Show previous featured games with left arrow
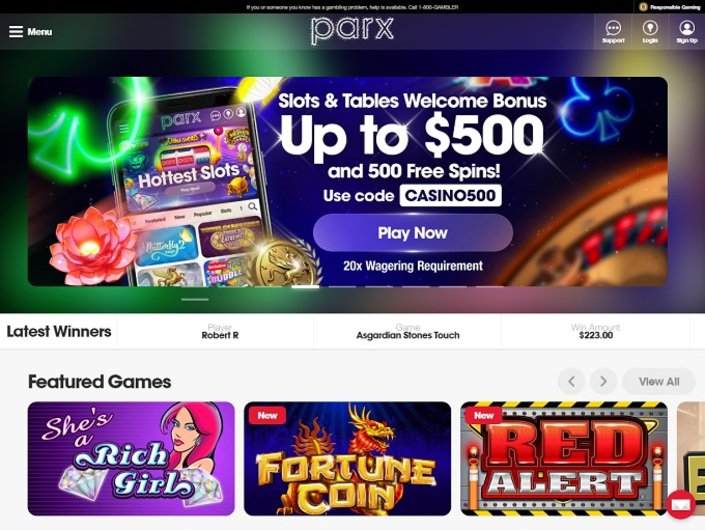 pos(571,382)
